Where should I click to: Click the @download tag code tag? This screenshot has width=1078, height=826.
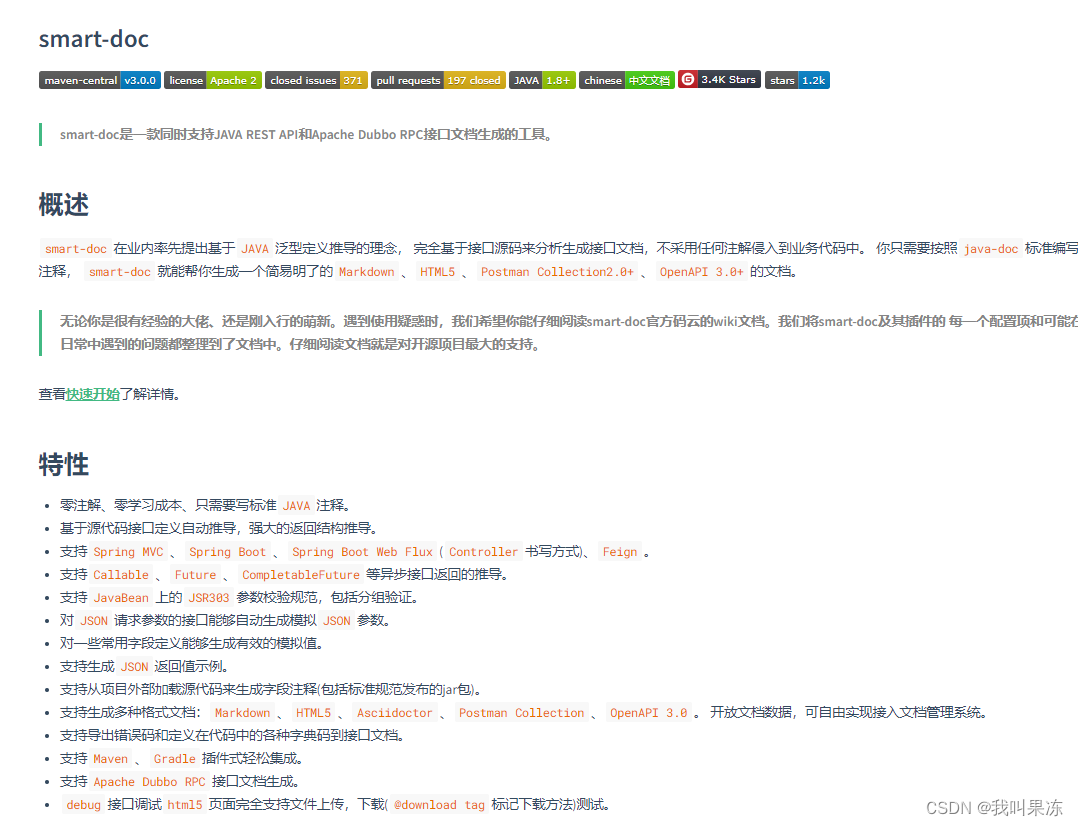[439, 805]
